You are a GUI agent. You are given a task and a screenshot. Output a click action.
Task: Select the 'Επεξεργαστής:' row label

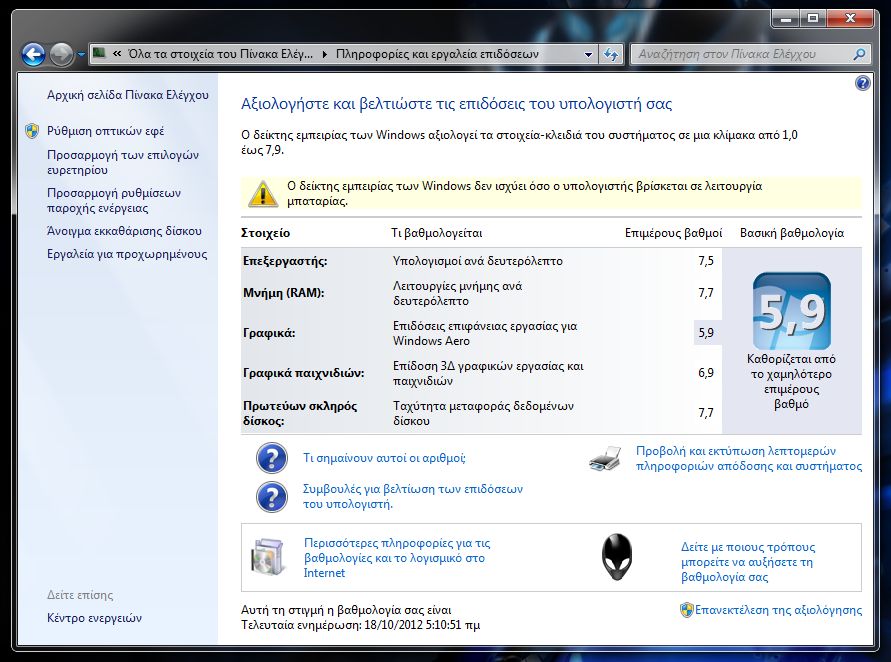285,261
